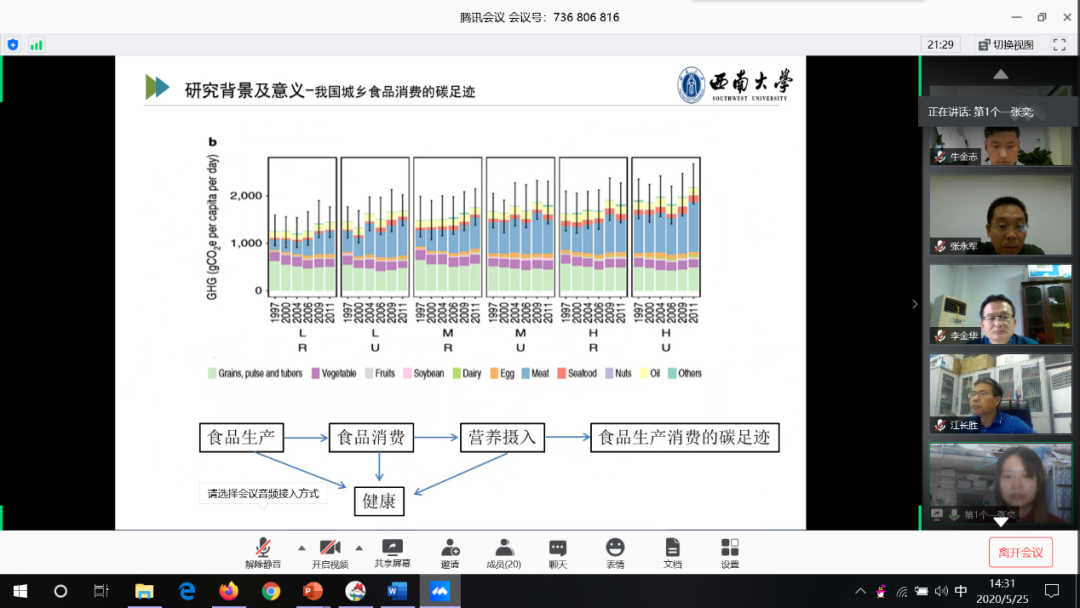Unmute microphone with 解除静音
Image resolution: width=1080 pixels, height=608 pixels.
point(263,548)
